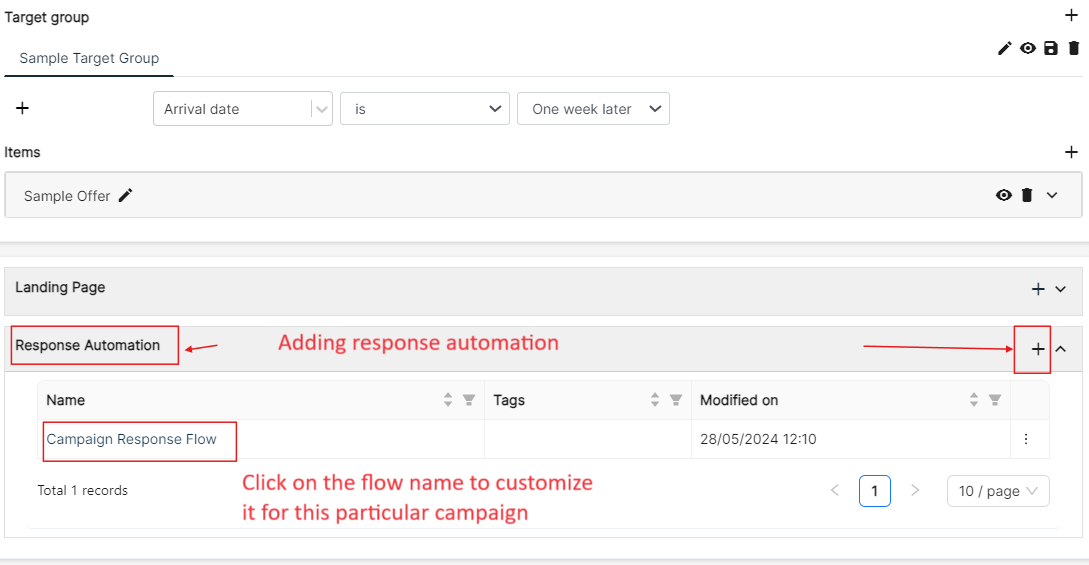The width and height of the screenshot is (1089, 565).
Task: Collapse the Response Automation section
Action: tap(1061, 349)
